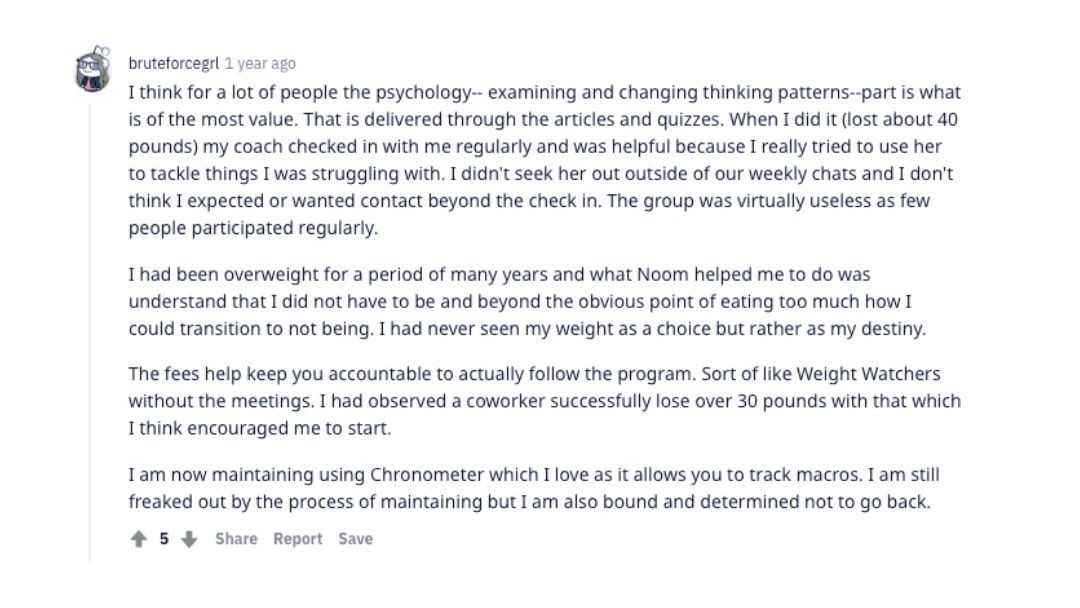Screen dimensions: 1080x608
Task: Upvote the comment by bruteforcegrl
Action: click(x=138, y=539)
